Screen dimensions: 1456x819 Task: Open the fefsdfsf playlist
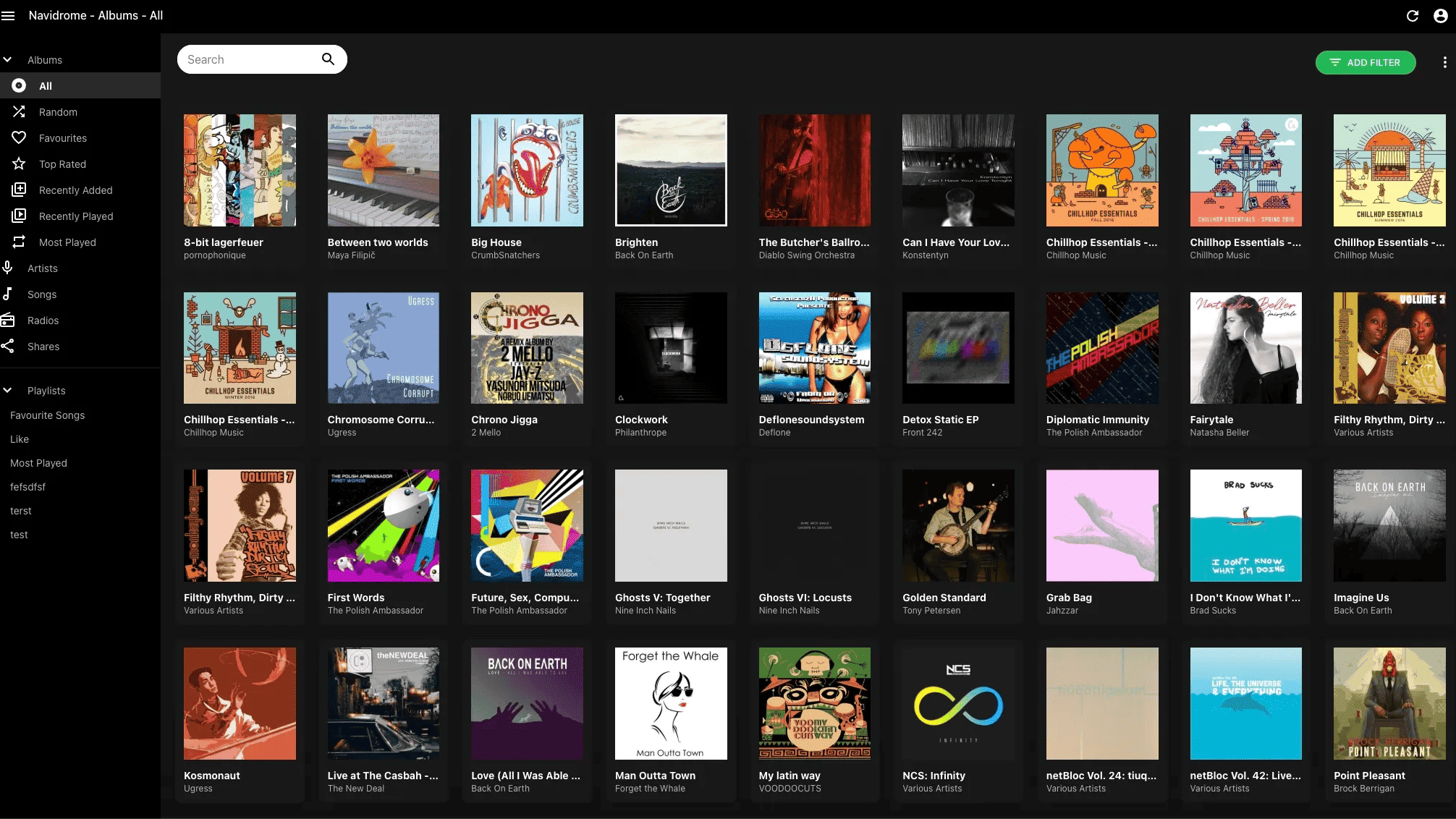28,487
